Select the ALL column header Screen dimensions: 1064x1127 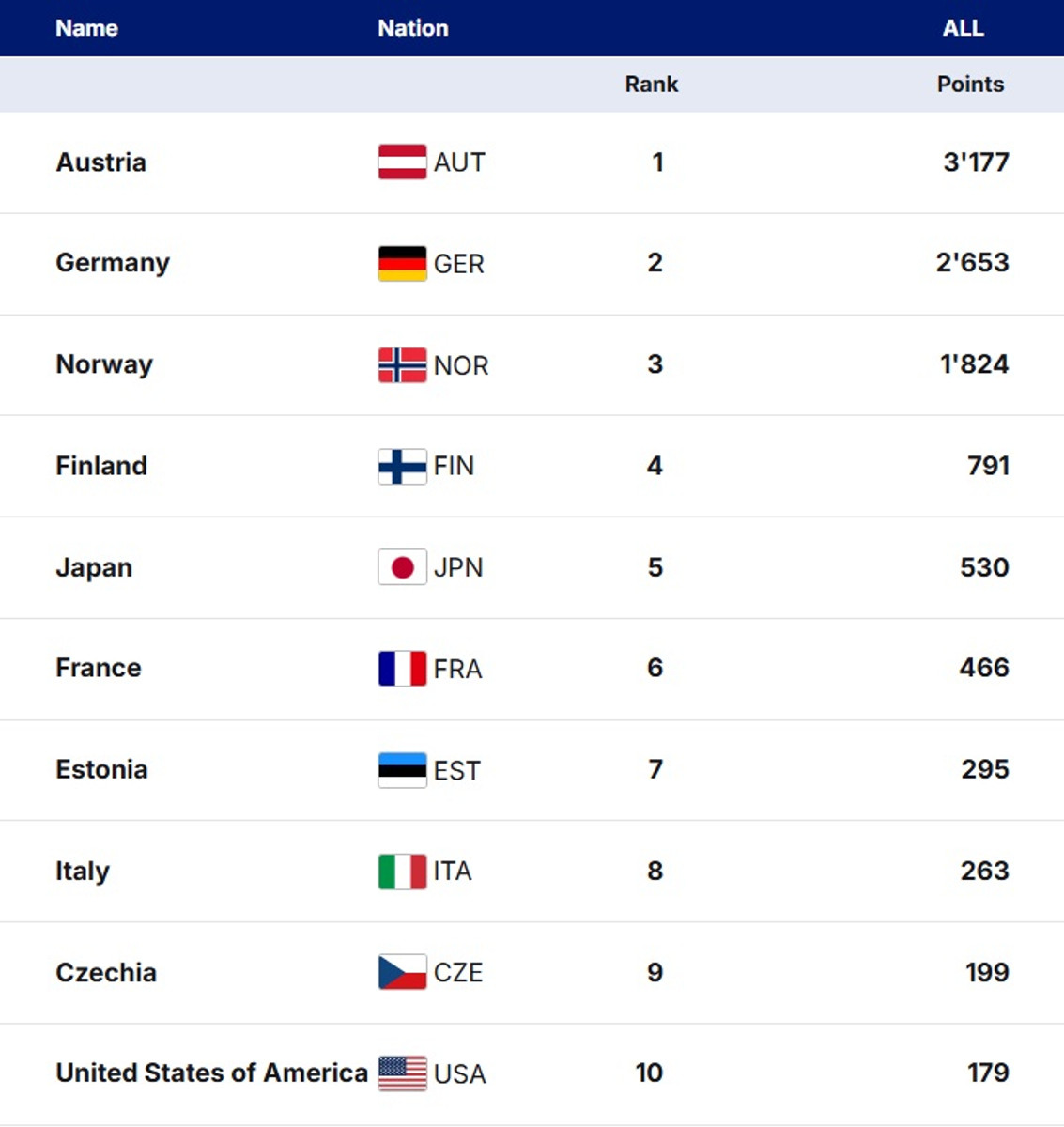[x=963, y=28]
